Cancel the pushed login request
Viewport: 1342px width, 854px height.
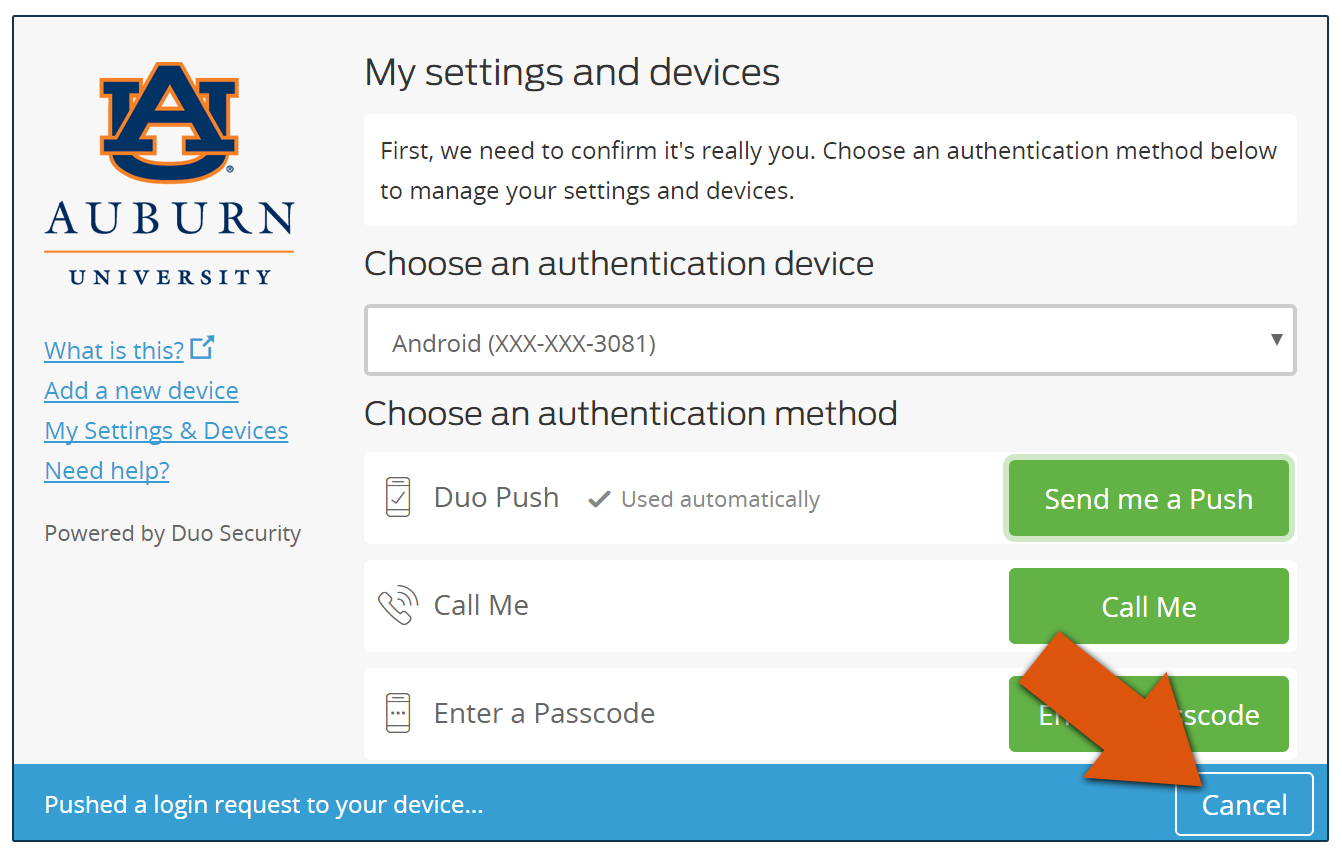pyautogui.click(x=1243, y=805)
